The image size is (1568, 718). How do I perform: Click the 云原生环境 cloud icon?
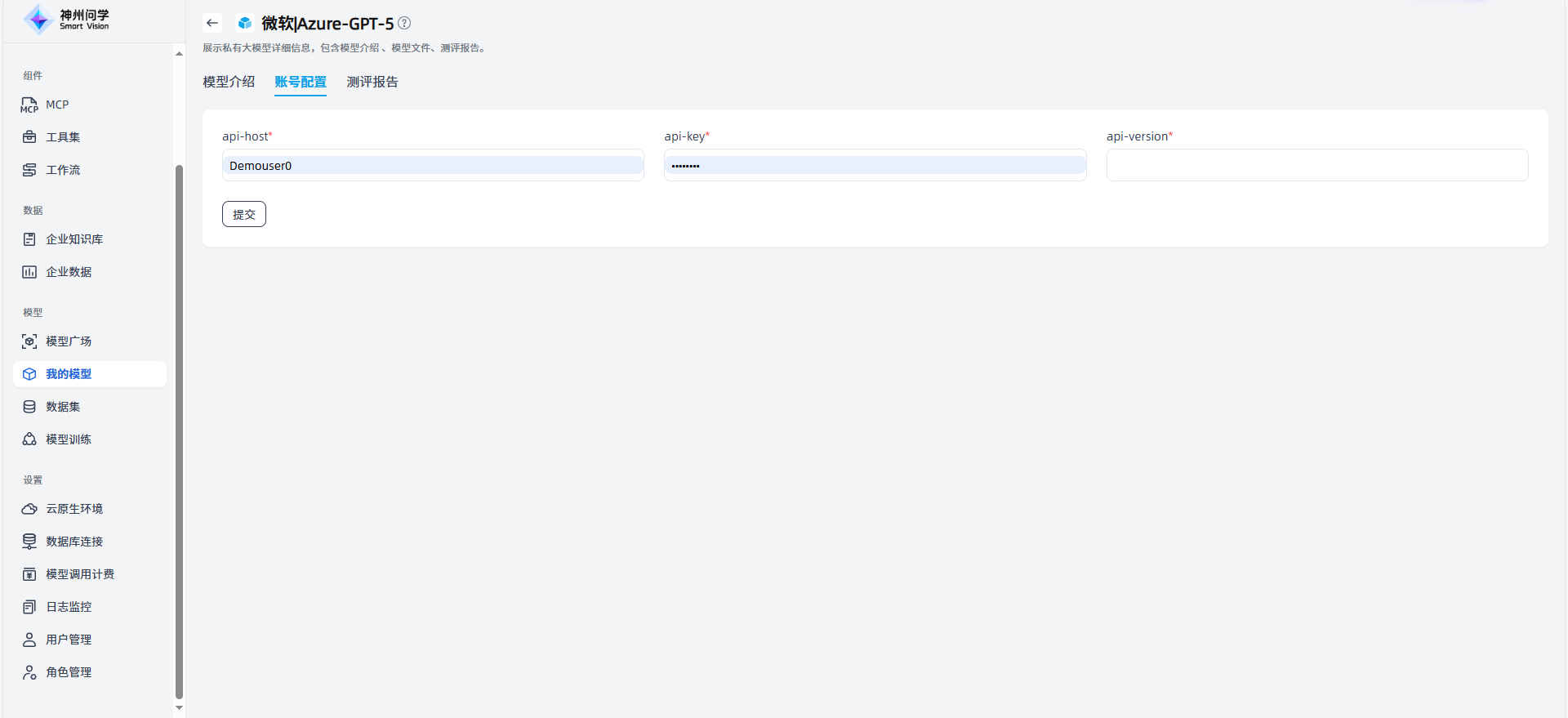29,509
